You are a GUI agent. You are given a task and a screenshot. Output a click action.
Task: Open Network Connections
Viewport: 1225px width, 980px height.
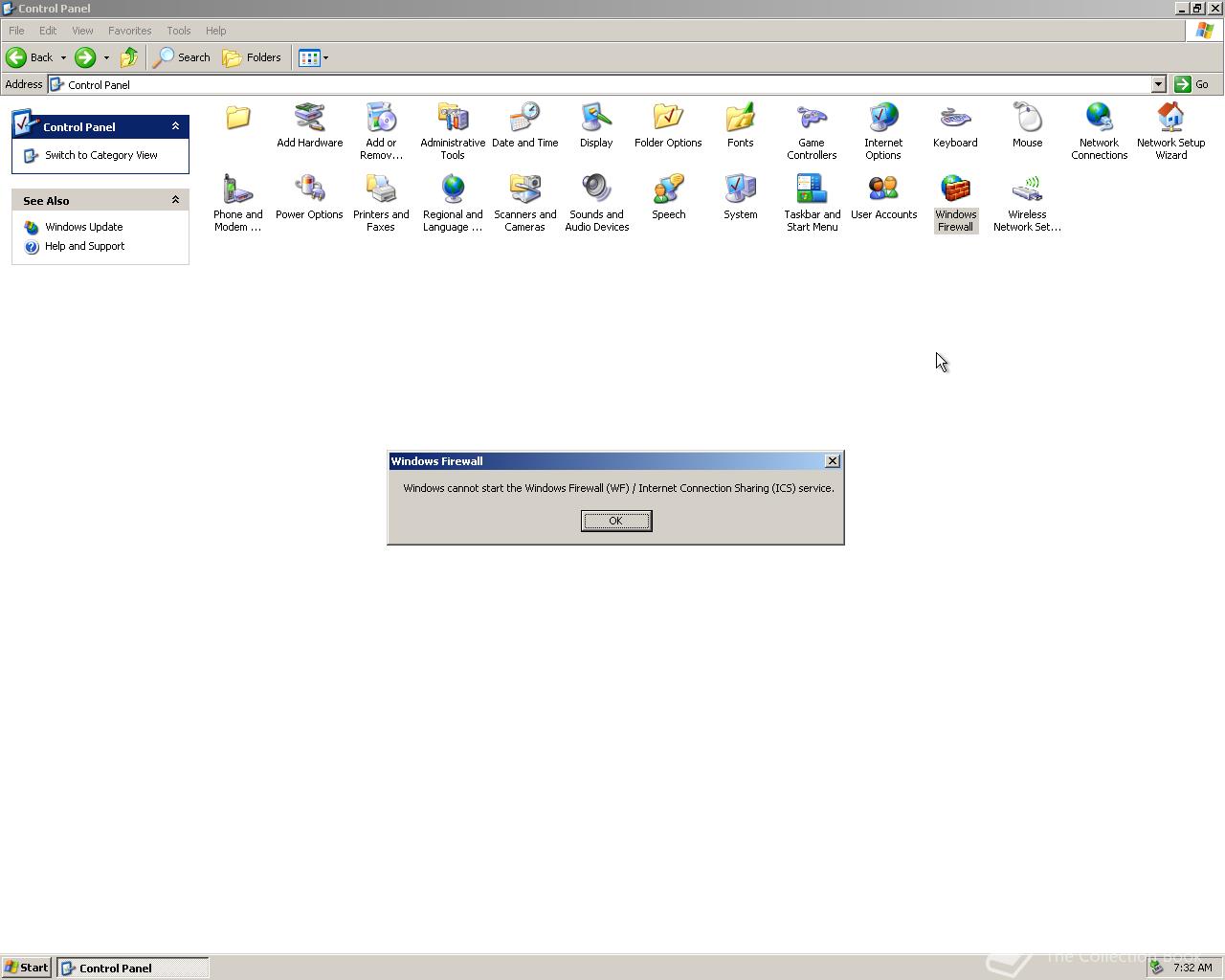tap(1099, 132)
